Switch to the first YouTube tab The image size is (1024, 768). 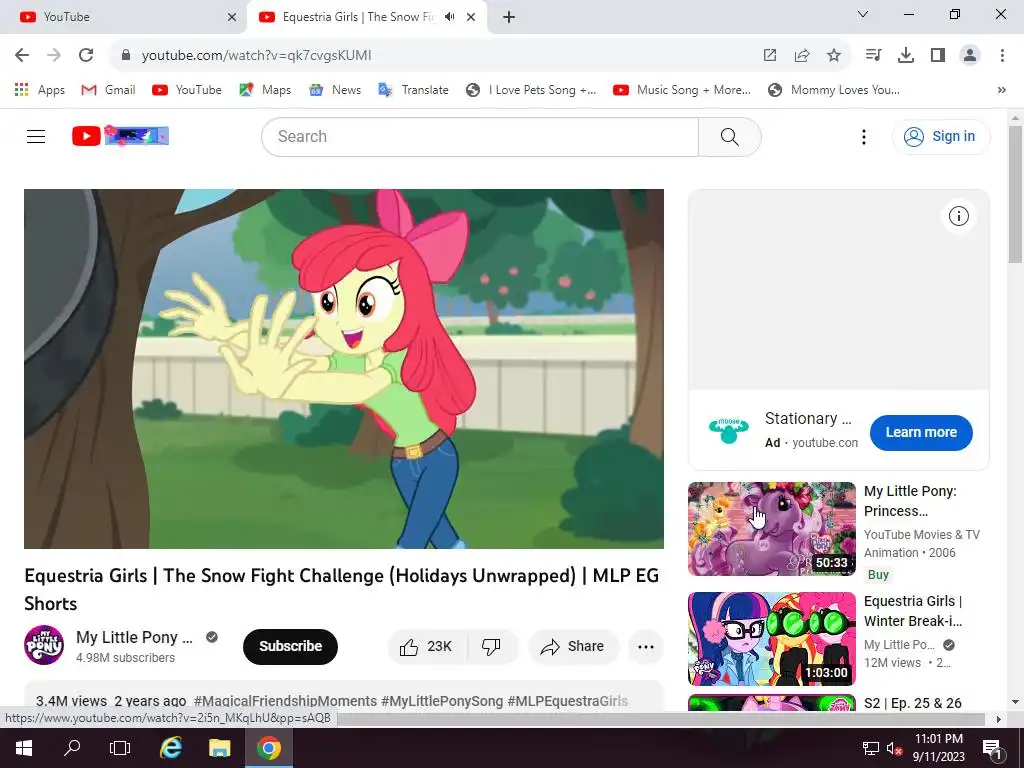click(x=124, y=17)
